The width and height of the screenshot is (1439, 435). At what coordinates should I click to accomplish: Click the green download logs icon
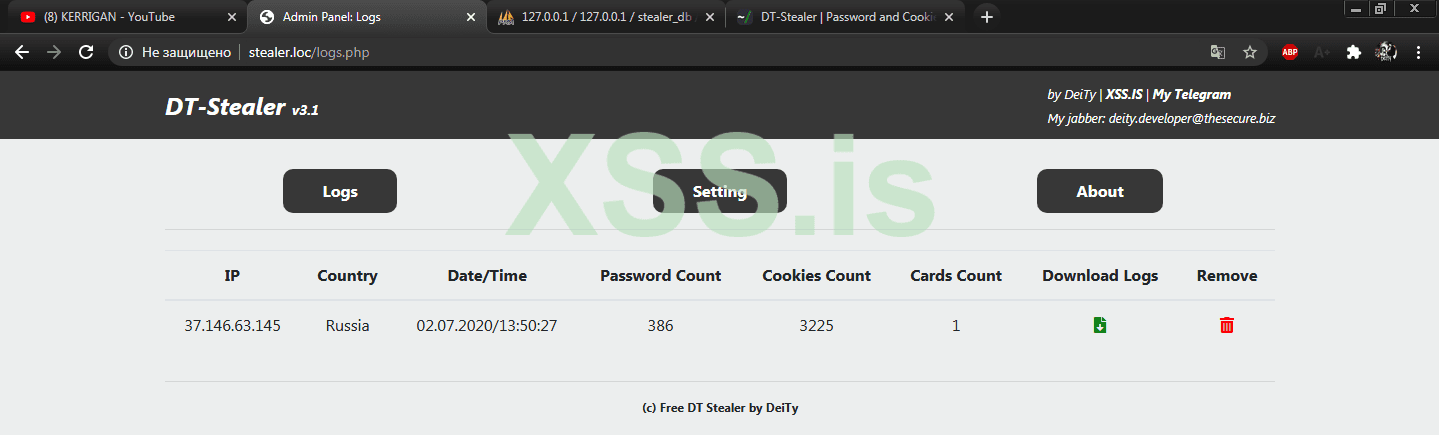click(x=1100, y=325)
